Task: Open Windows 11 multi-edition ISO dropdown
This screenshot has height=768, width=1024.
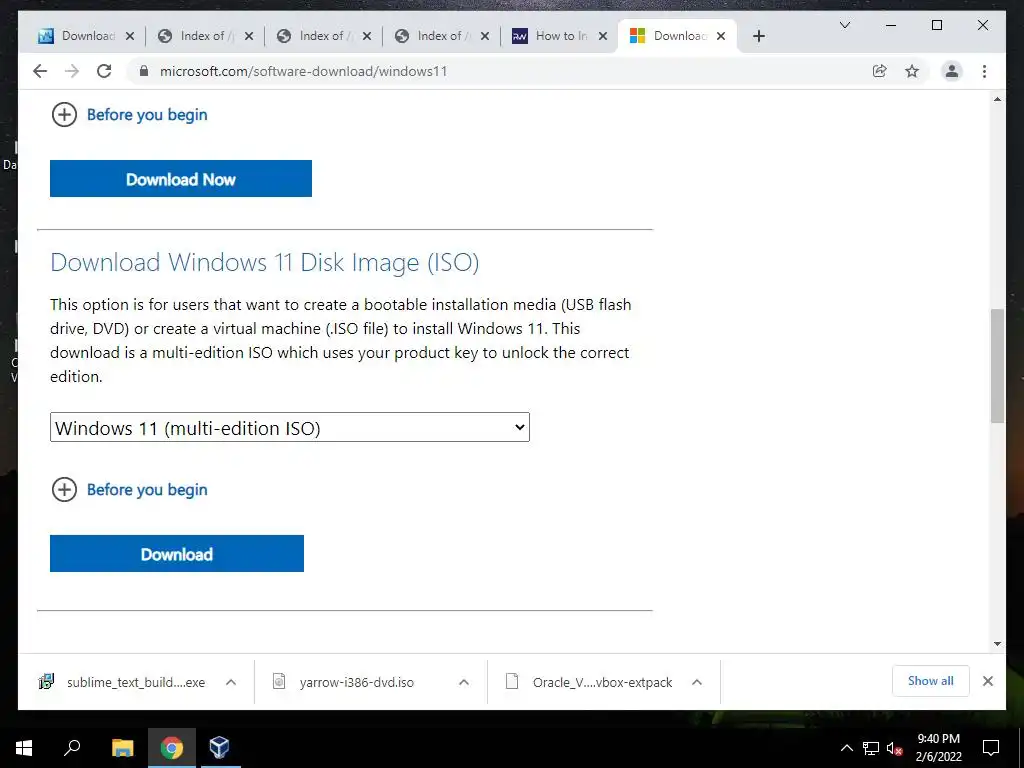Action: [x=290, y=427]
